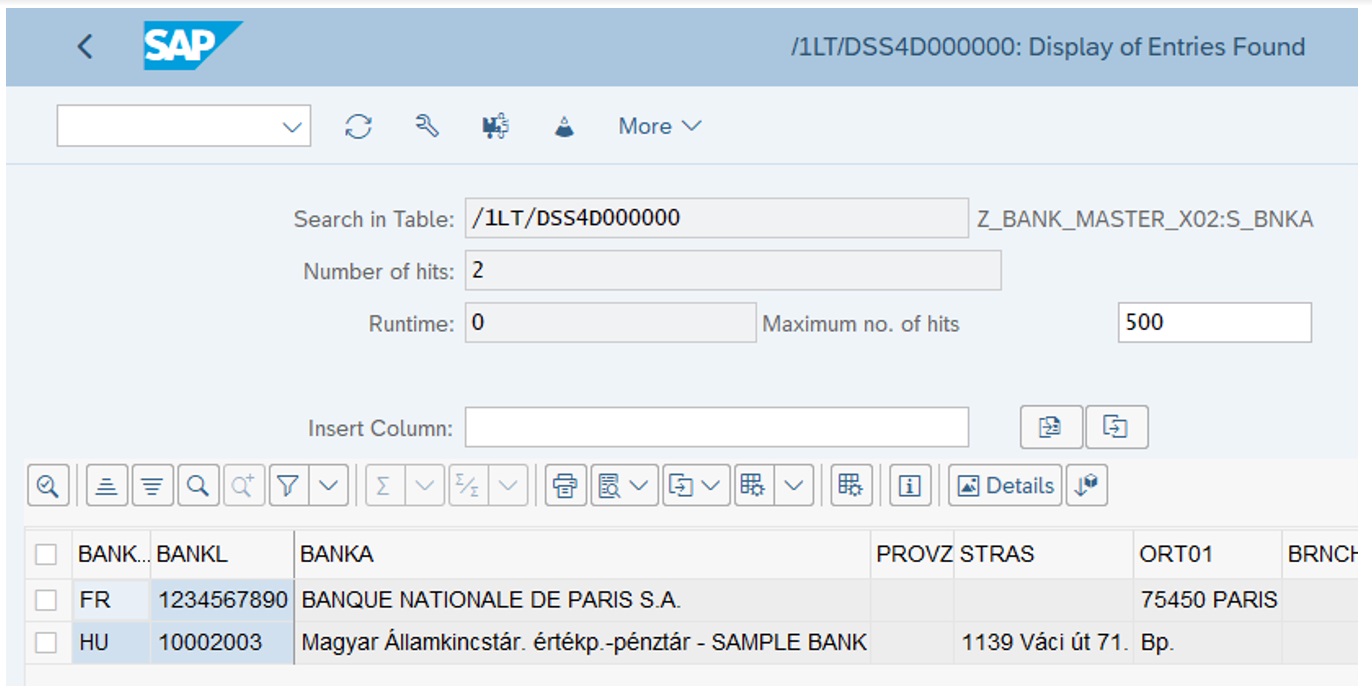Open the More menu

click(x=660, y=126)
